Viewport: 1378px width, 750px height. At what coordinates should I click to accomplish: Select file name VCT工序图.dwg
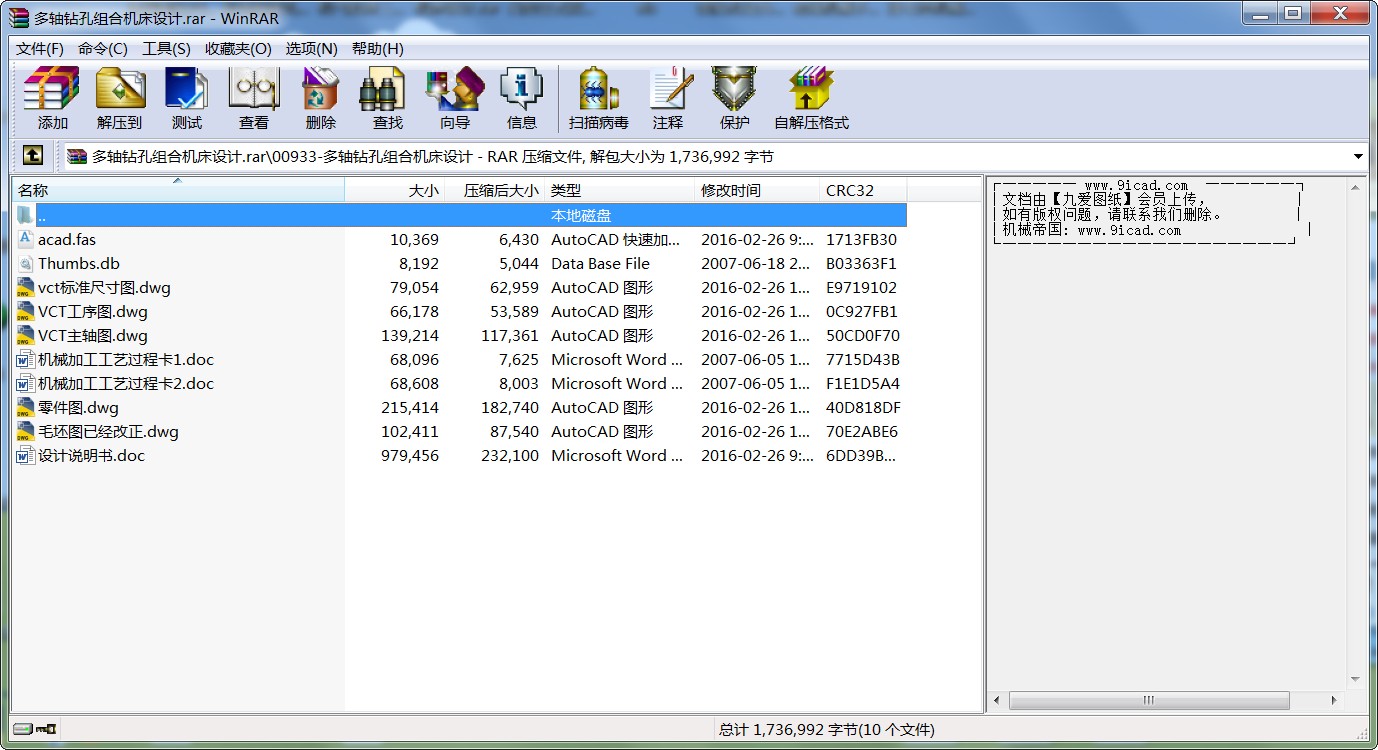[x=92, y=311]
